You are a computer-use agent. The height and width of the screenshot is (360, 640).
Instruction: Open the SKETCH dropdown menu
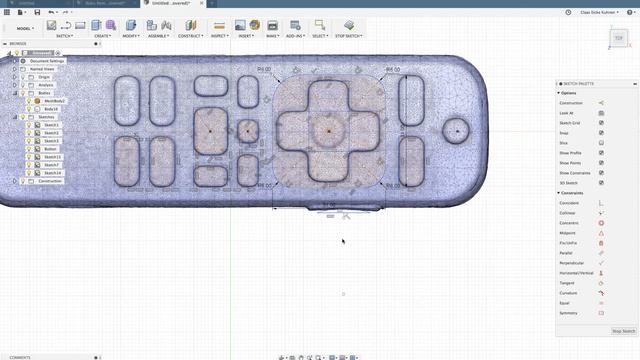point(64,36)
